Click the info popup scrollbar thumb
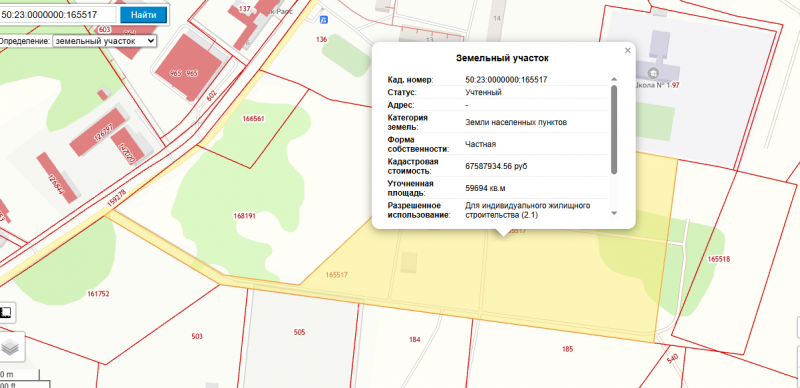Image resolution: width=800 pixels, height=388 pixels. click(x=614, y=129)
